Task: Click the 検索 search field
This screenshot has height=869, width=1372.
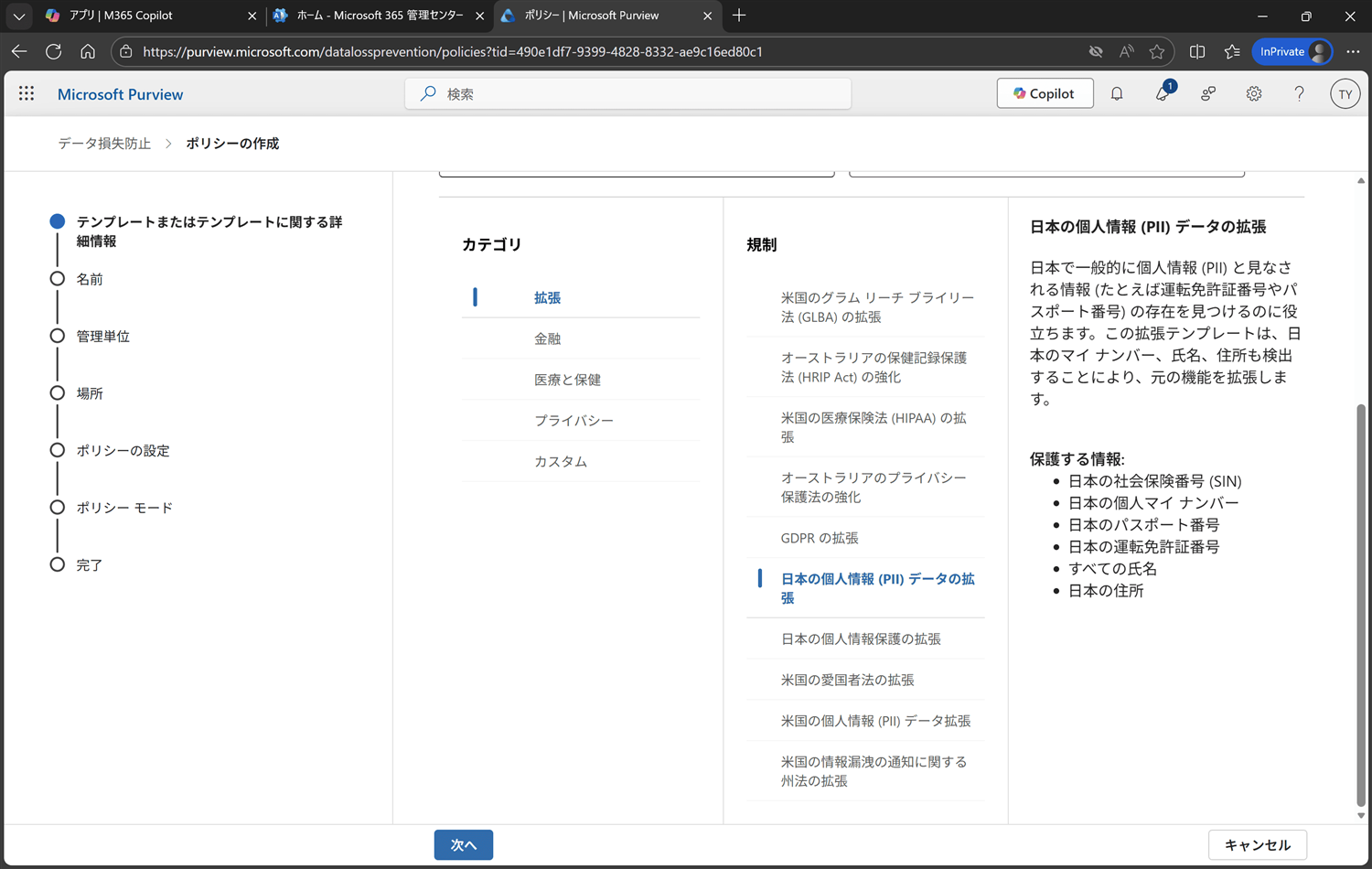Action: point(628,93)
